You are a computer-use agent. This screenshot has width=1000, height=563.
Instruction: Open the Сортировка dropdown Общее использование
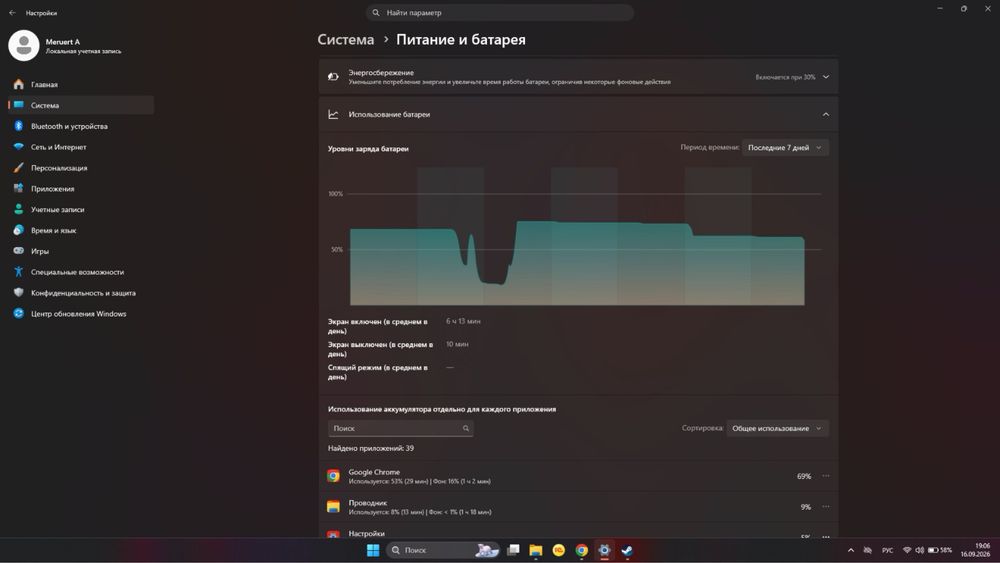tap(777, 428)
